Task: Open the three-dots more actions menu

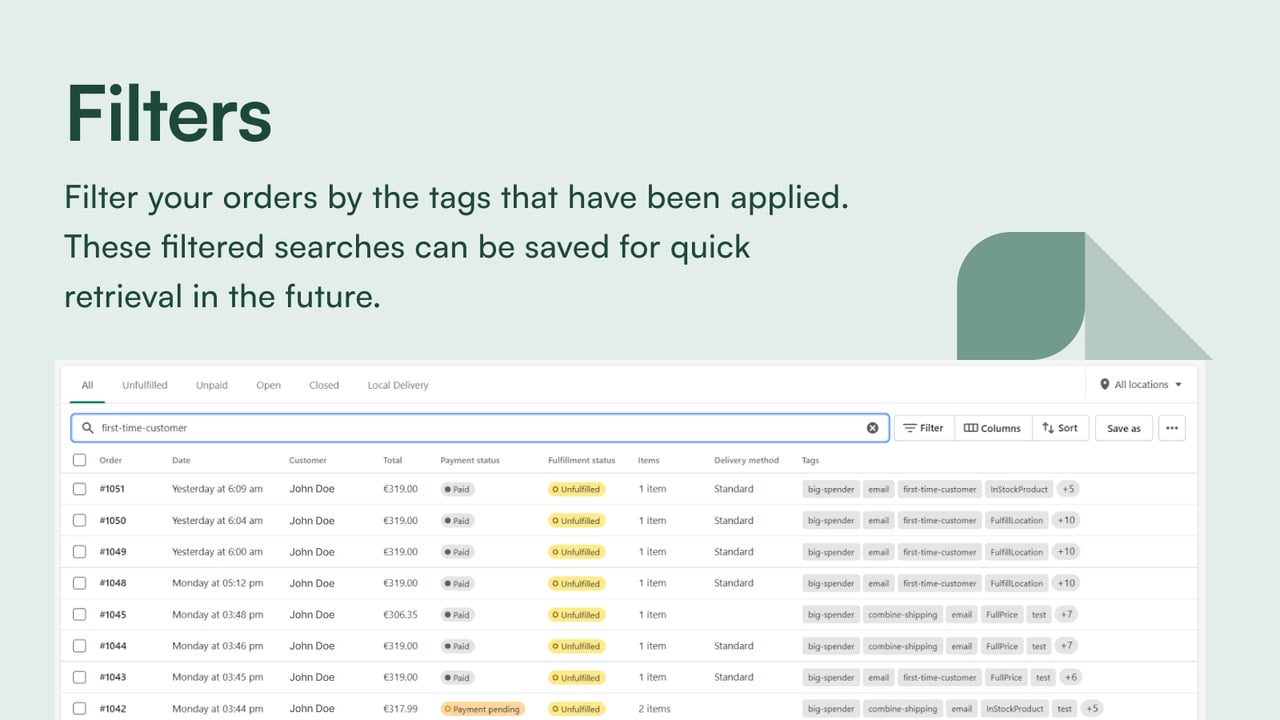Action: click(x=1172, y=428)
